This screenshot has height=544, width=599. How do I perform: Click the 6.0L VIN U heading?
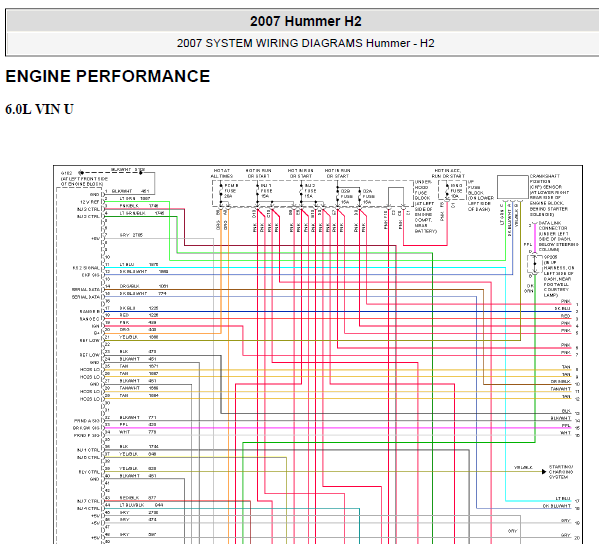[39, 110]
